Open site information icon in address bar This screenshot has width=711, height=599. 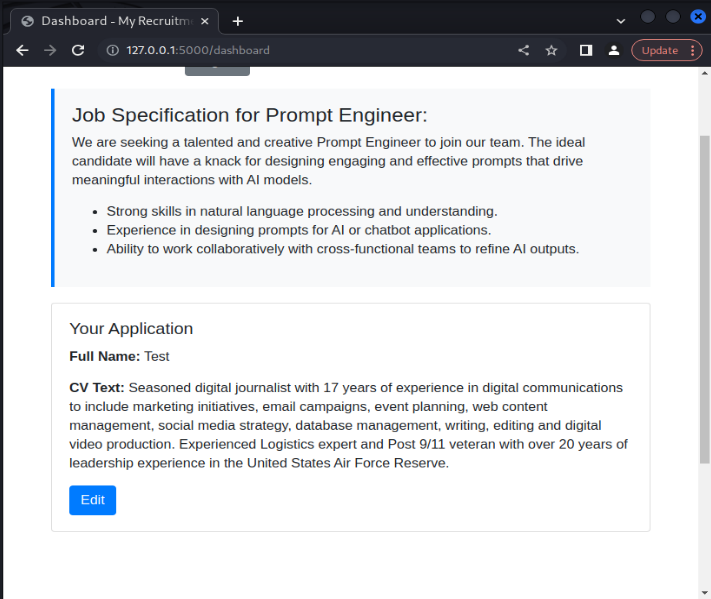[113, 50]
